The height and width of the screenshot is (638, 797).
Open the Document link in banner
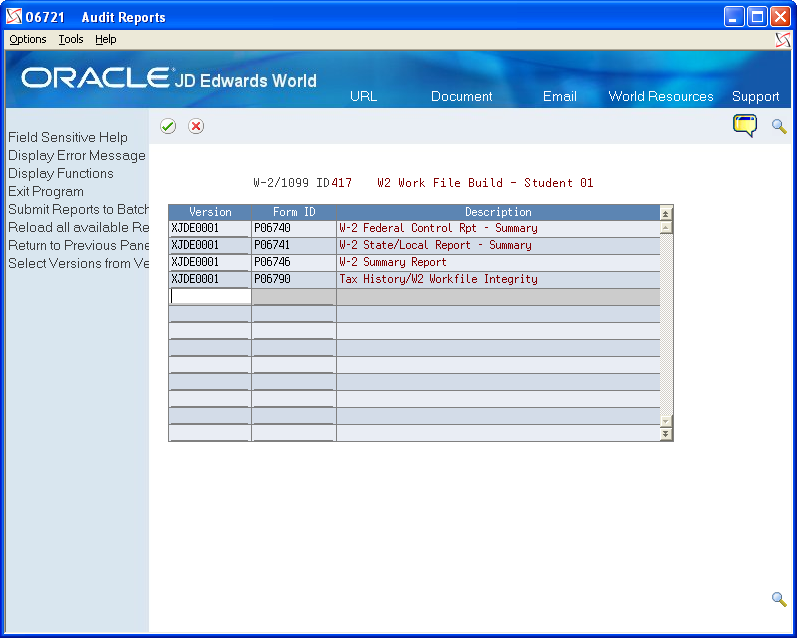pyautogui.click(x=462, y=96)
